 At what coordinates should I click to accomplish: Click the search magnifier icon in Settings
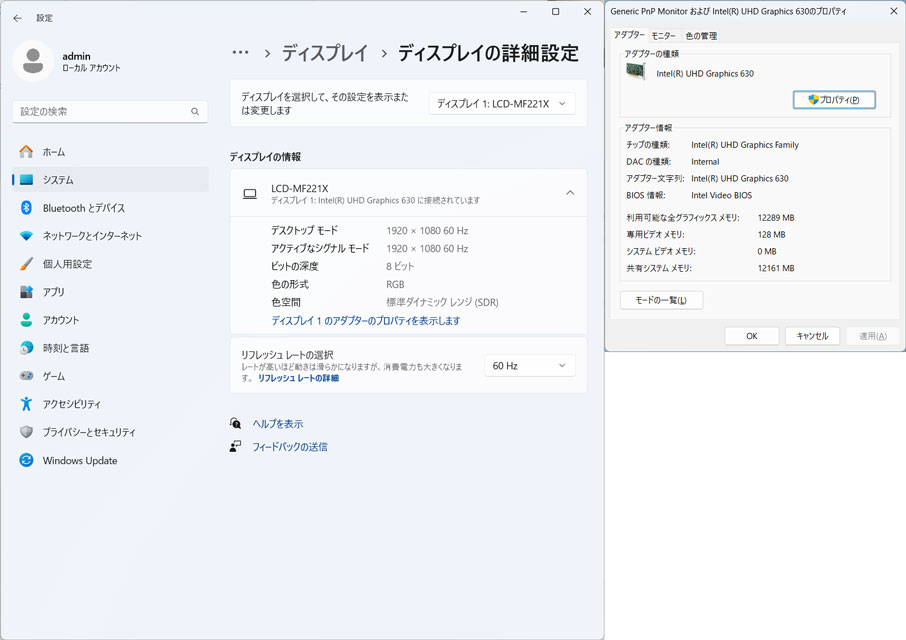click(x=195, y=111)
